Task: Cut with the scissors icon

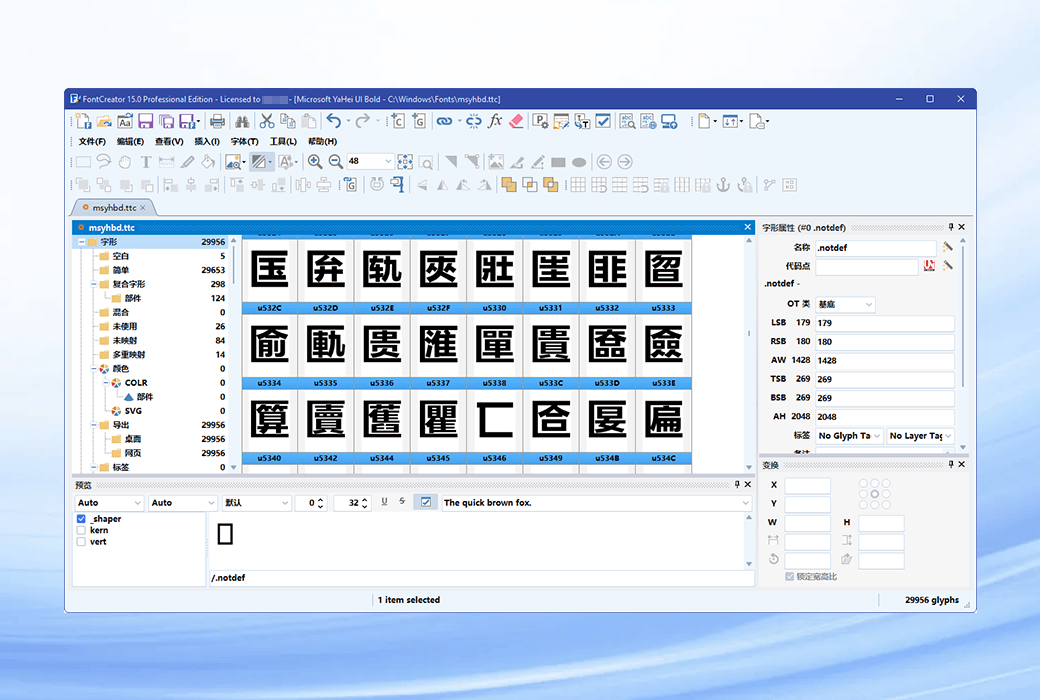Action: point(267,121)
